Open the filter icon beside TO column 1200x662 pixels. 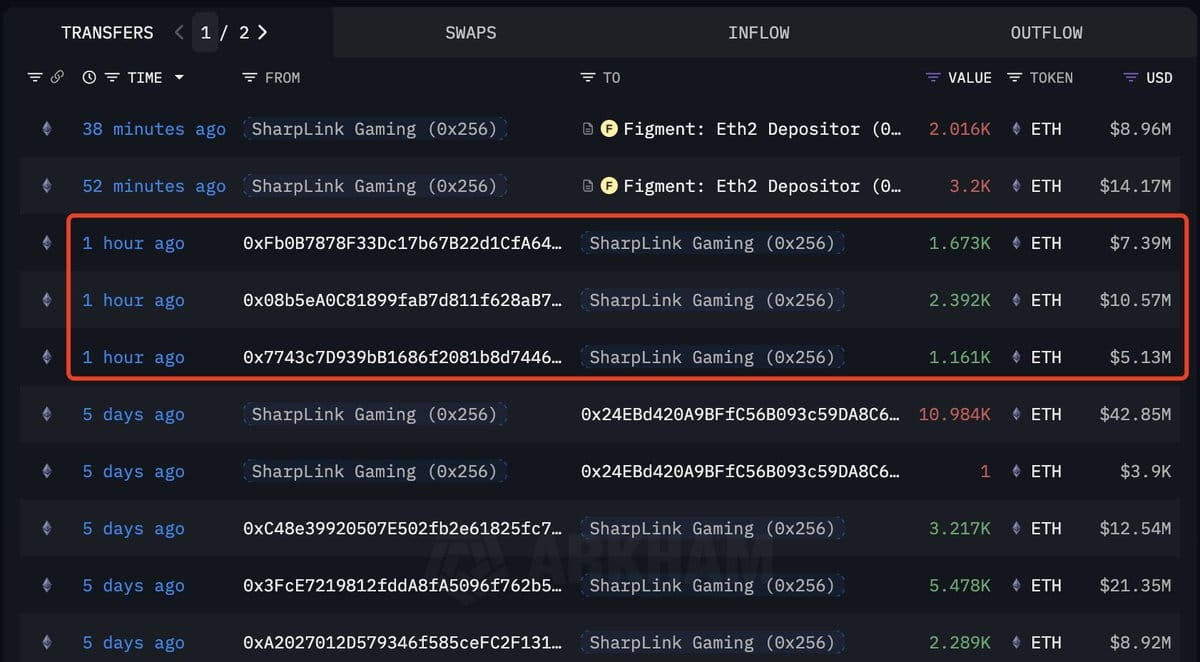(x=588, y=77)
